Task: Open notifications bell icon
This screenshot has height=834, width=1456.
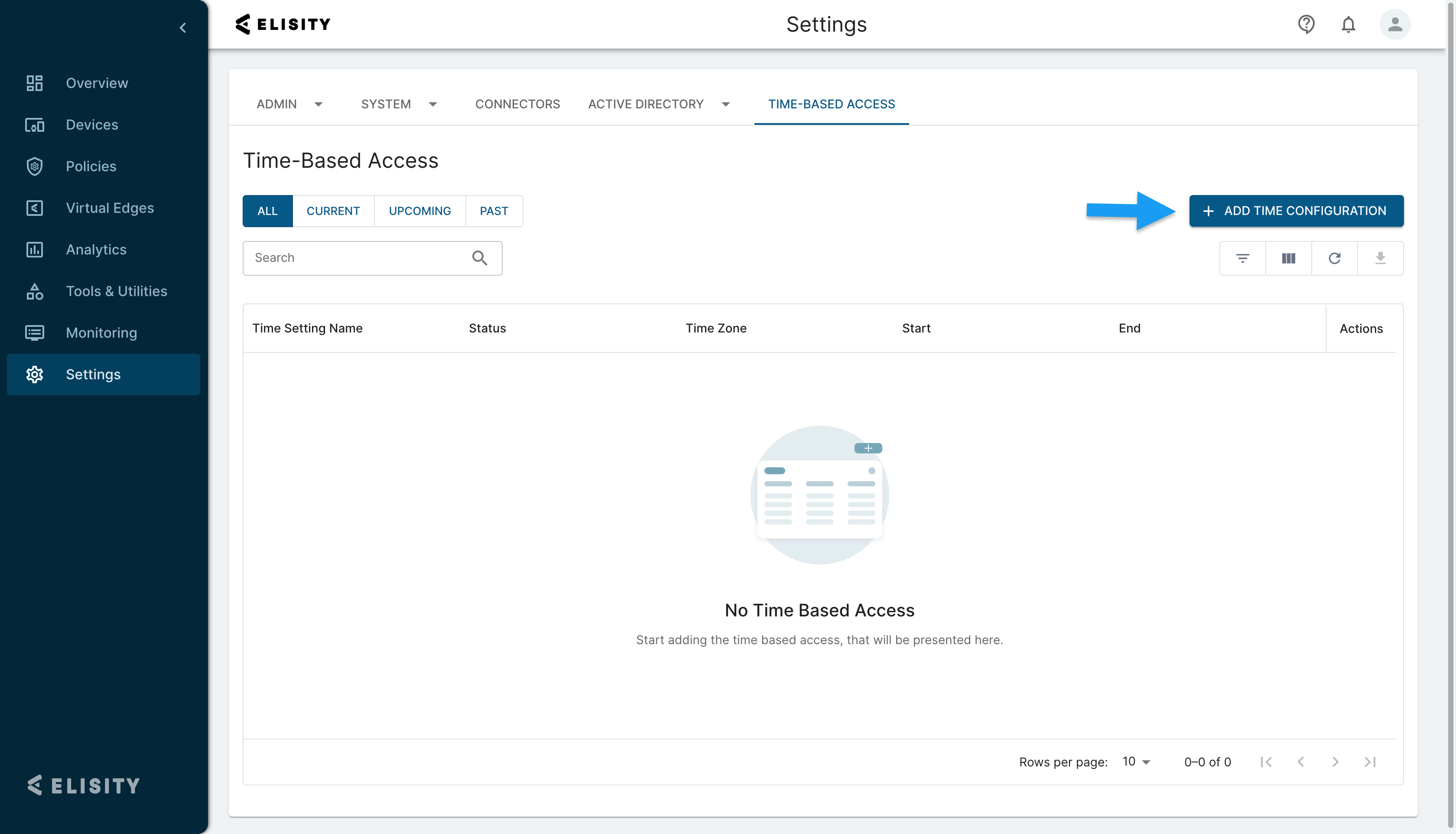Action: tap(1348, 25)
